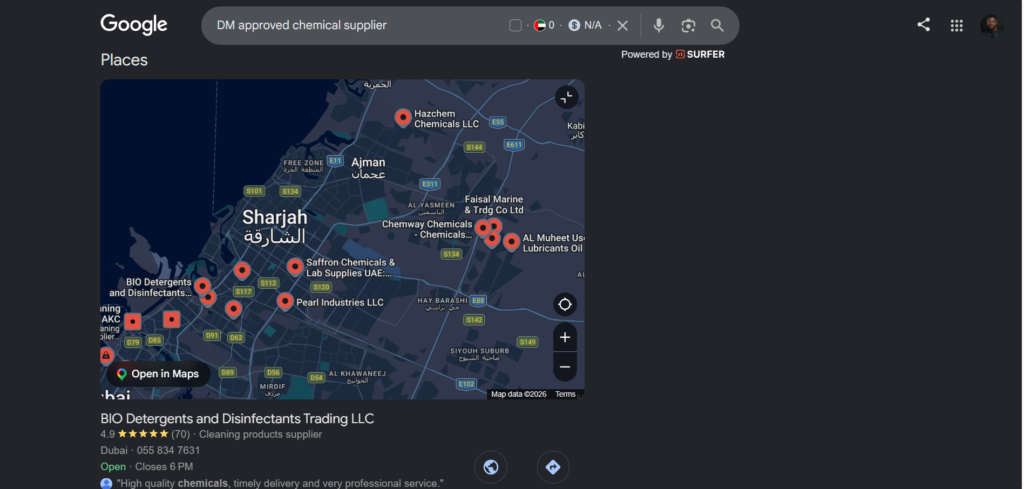Click the UAE flag search volume indicator

[544, 25]
